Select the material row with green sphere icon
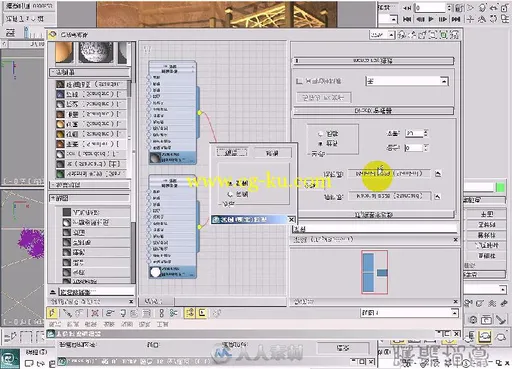The height and width of the screenshot is (369, 512). pos(90,174)
